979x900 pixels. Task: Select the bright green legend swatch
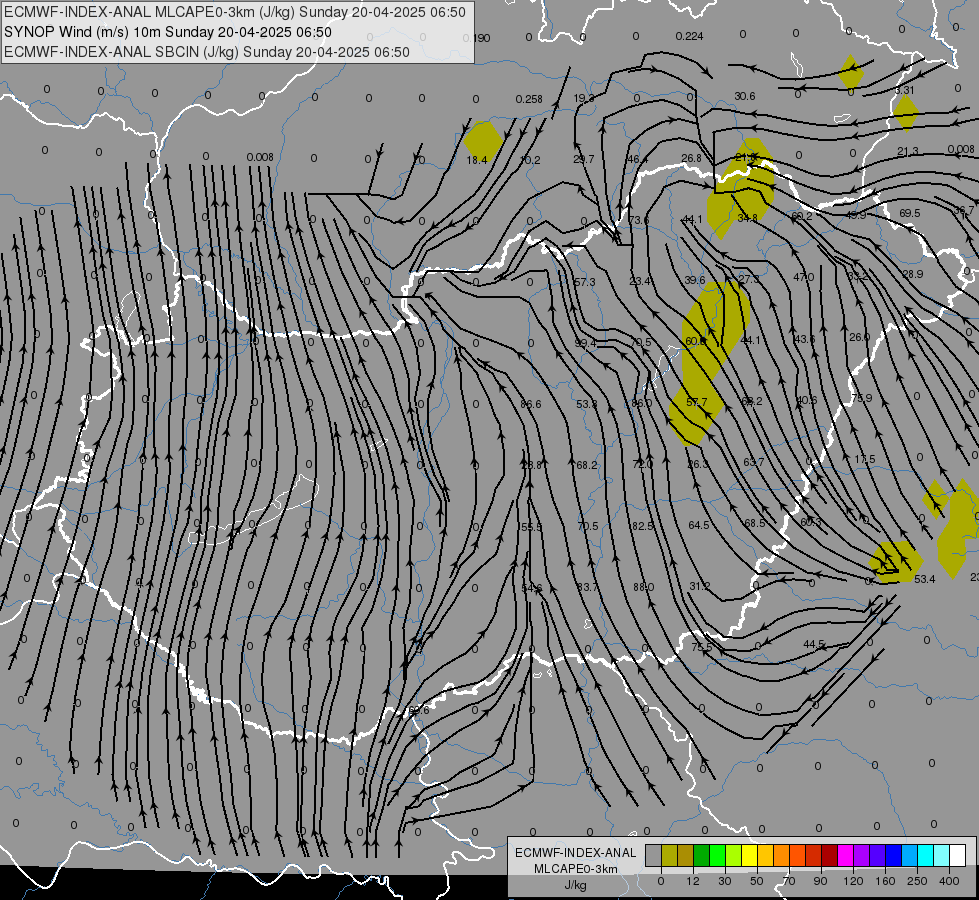[717, 855]
